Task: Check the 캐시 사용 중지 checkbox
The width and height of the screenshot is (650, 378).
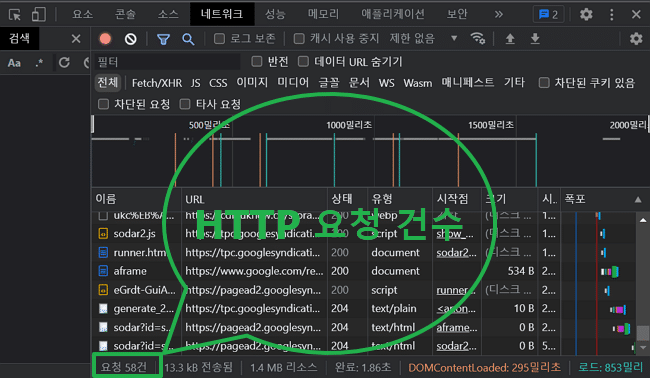Action: click(x=299, y=39)
